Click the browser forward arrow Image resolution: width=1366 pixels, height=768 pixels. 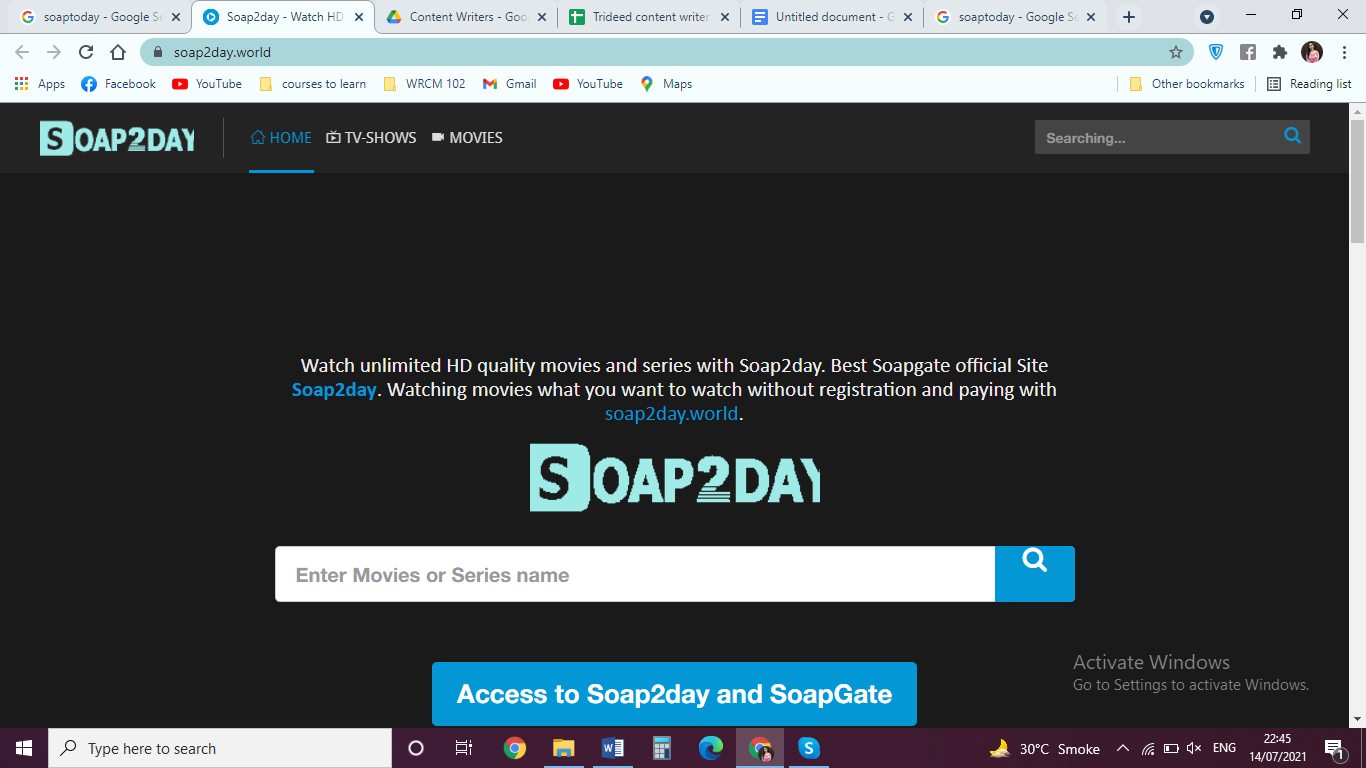[54, 52]
